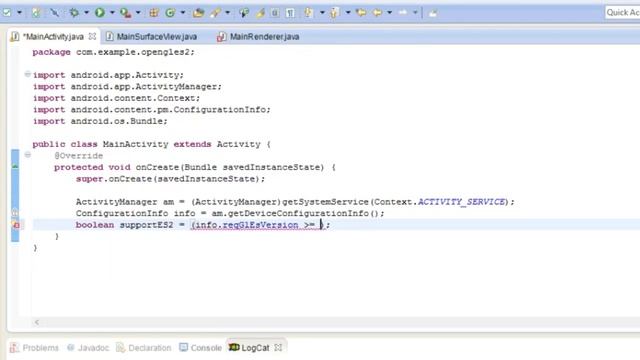Image resolution: width=640 pixels, height=360 pixels.
Task: Click the 'import android.os.Bundle;' line
Action: coord(100,121)
